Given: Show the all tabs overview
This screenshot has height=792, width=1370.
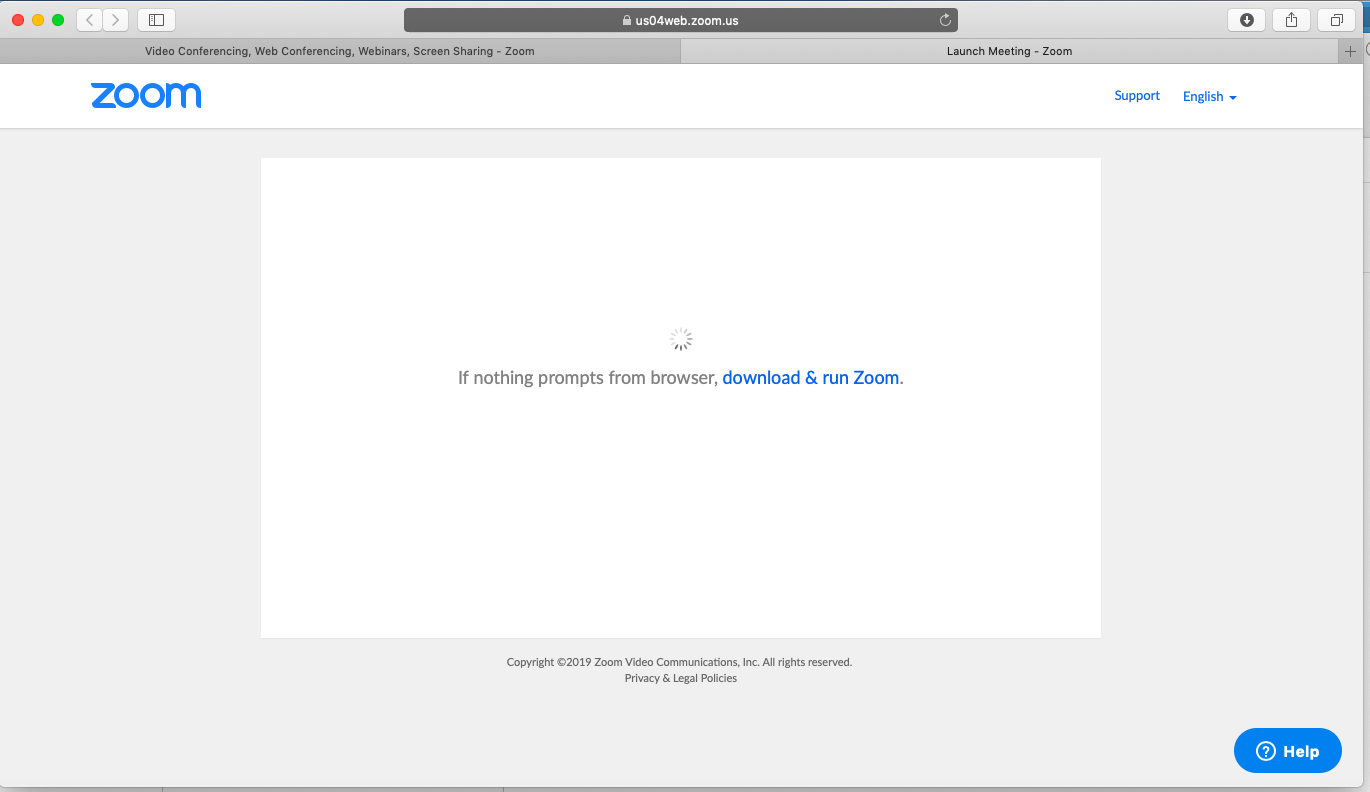Looking at the screenshot, I should pyautogui.click(x=1336, y=20).
